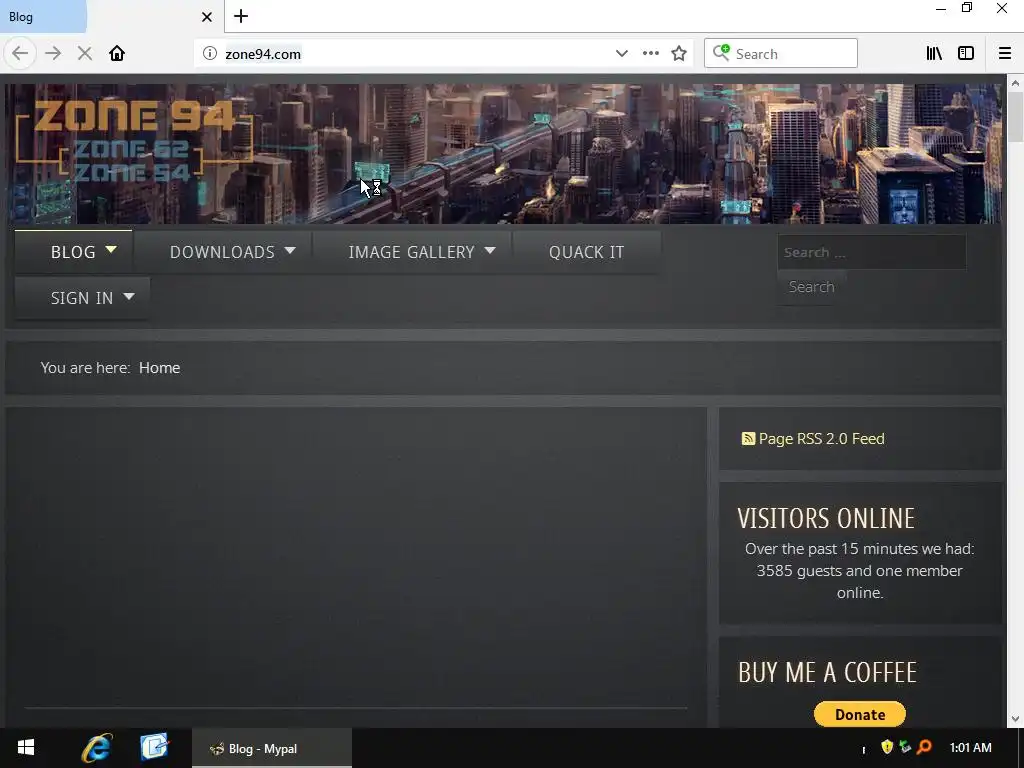This screenshot has width=1024, height=768.
Task: Open the SIGN IN menu
Action: [x=82, y=298]
